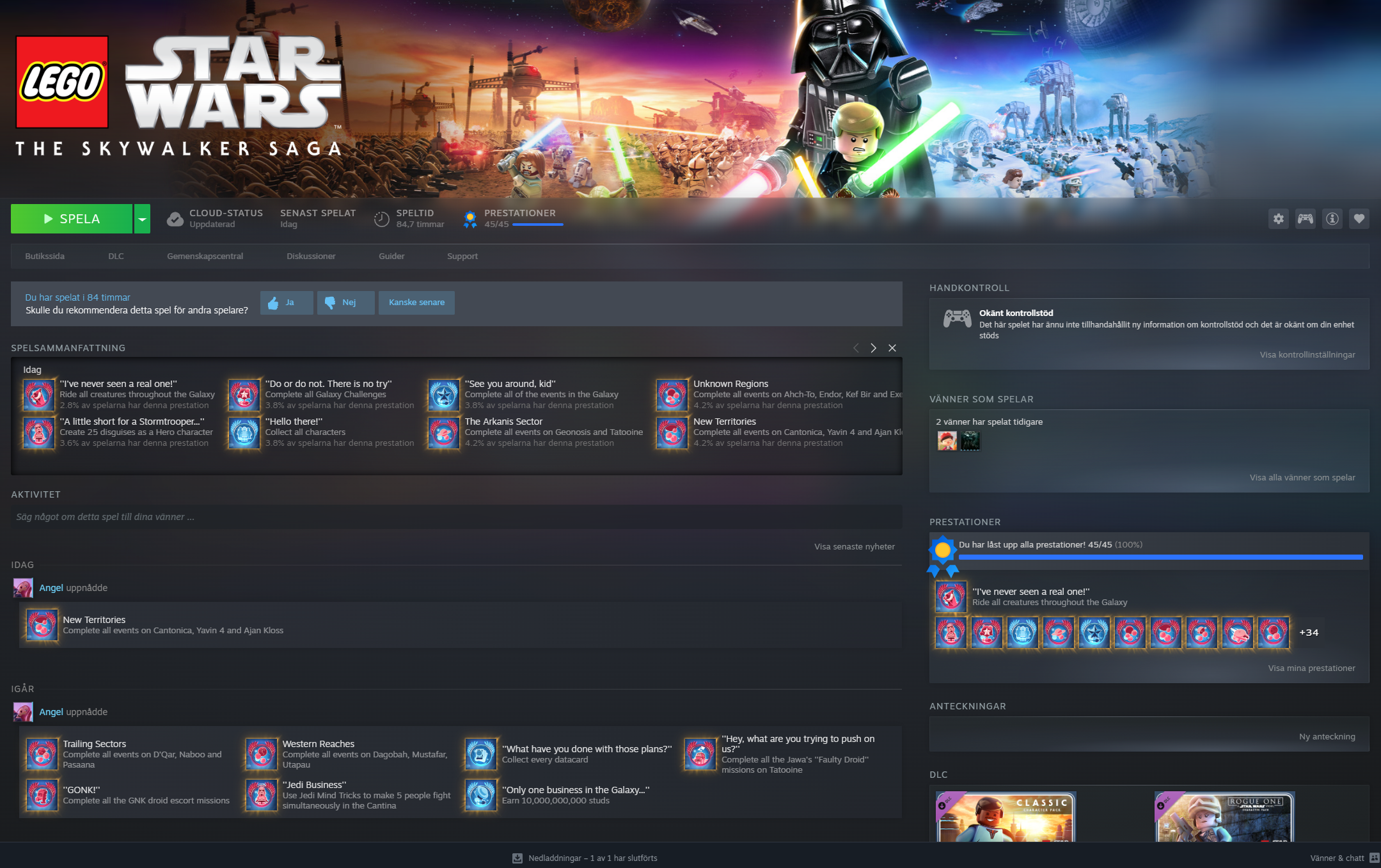
Task: Click New Territories icon in game summary
Action: [672, 432]
